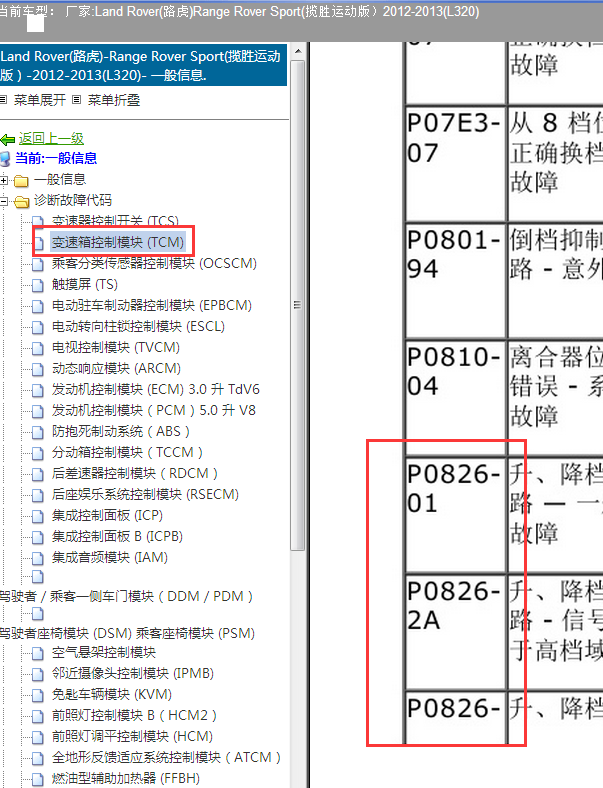The height and width of the screenshot is (788, 603).
Task: Select 变速箱控制模块 (TCM) tree item
Action: click(118, 242)
